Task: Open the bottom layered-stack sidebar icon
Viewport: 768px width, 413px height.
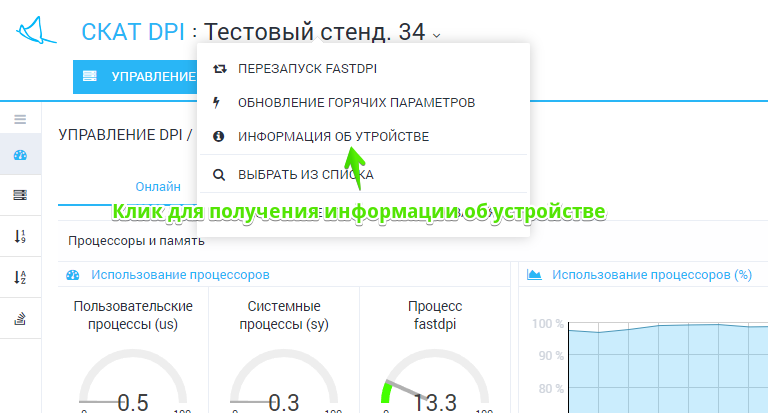Action: [20, 318]
